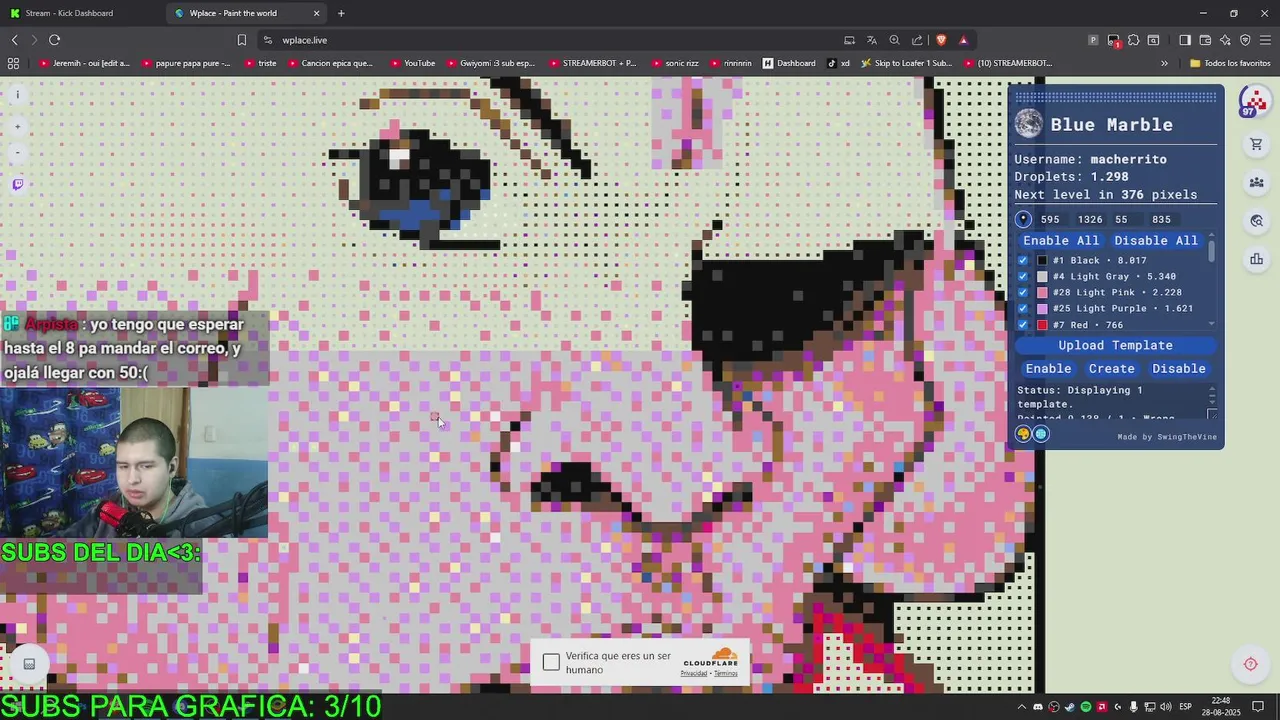Open the Cloudflare Privacidad link

(x=694, y=674)
